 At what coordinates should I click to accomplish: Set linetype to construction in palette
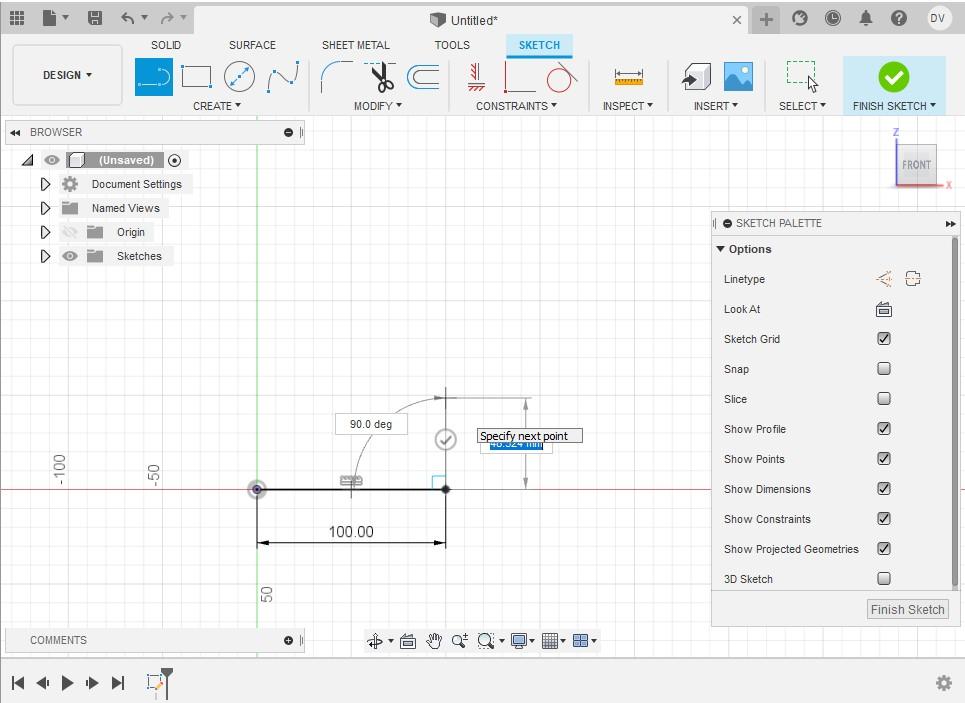tap(884, 279)
